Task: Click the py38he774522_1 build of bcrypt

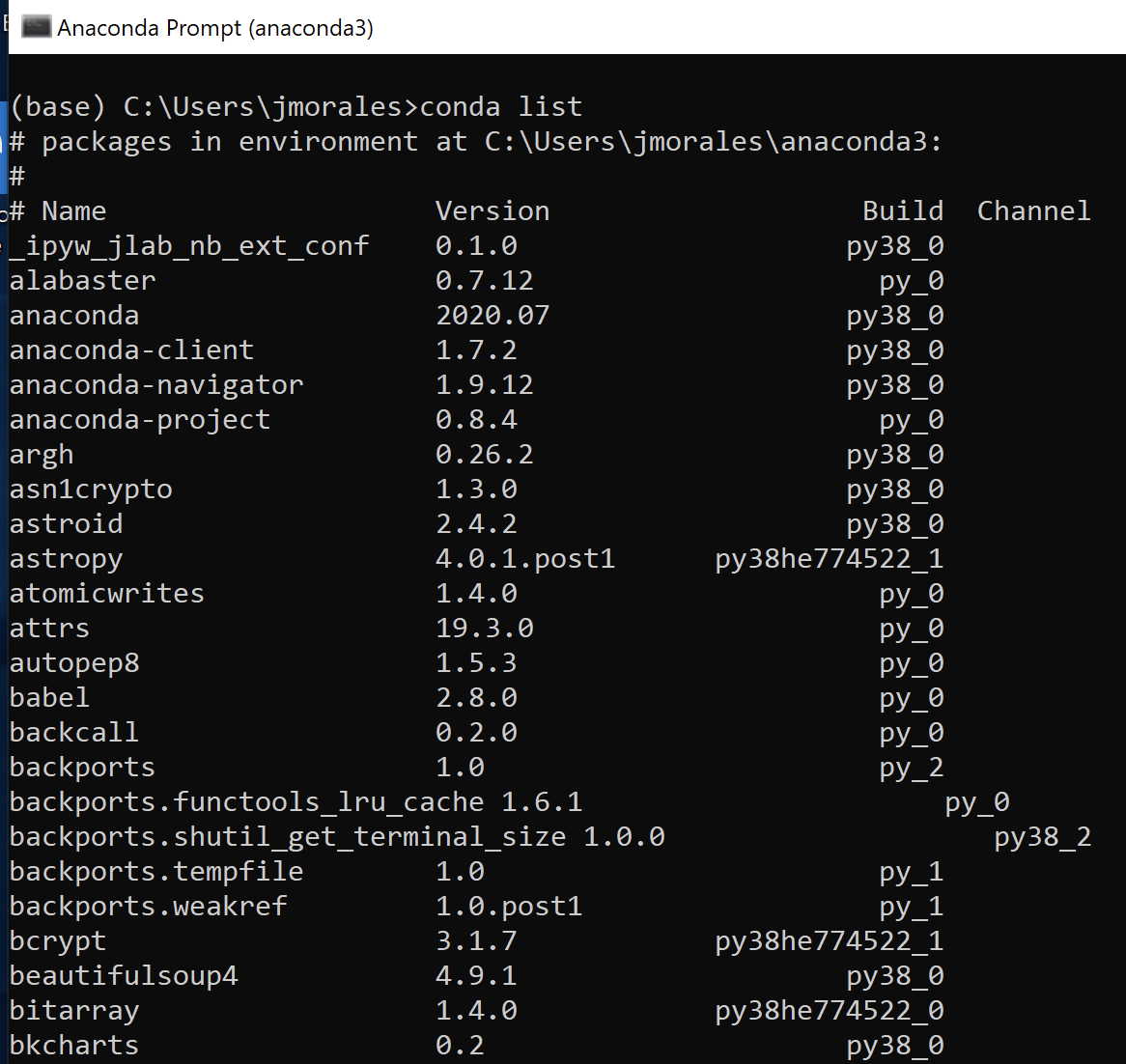Action: click(x=829, y=940)
